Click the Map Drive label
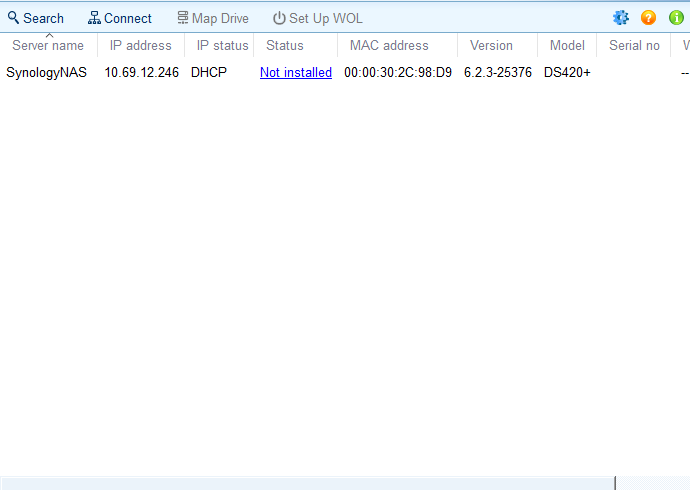Image resolution: width=690 pixels, height=490 pixels. pos(220,18)
